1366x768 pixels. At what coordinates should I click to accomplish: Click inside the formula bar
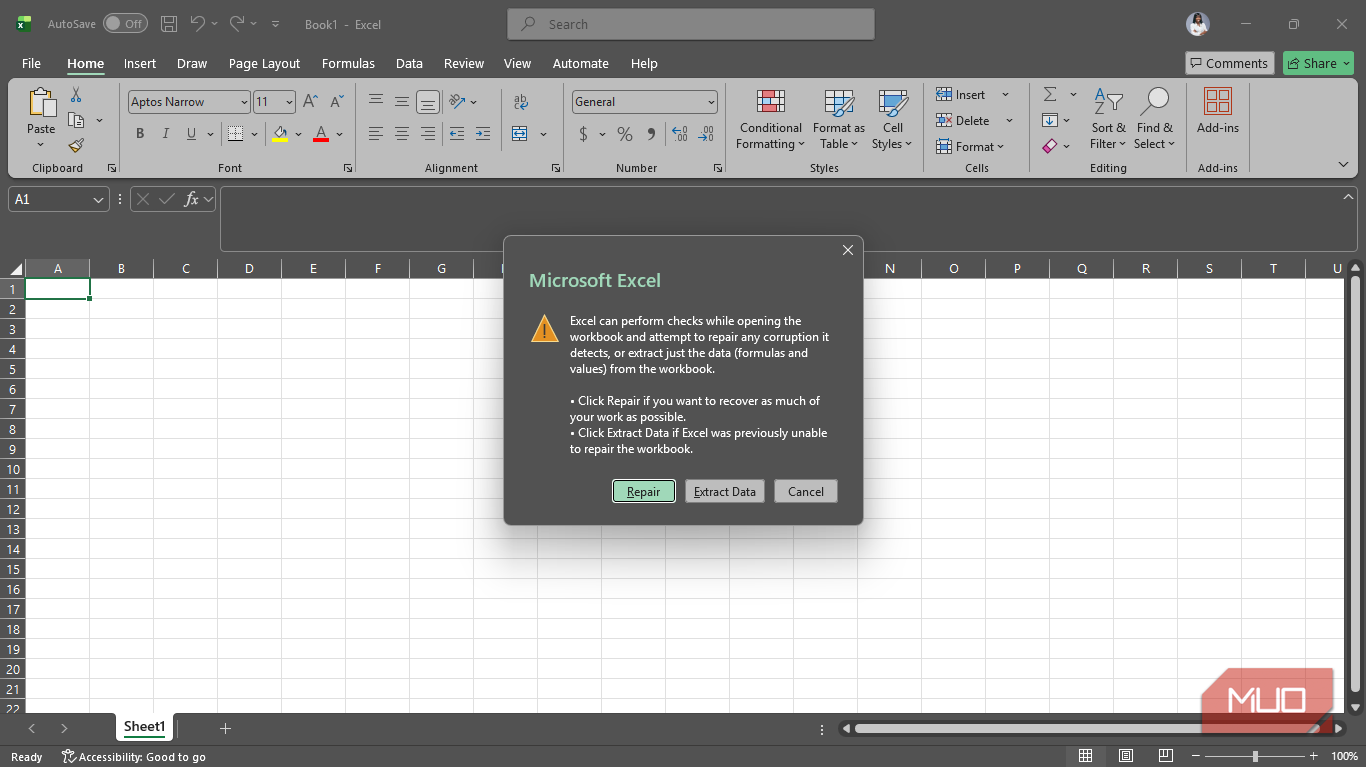[788, 218]
